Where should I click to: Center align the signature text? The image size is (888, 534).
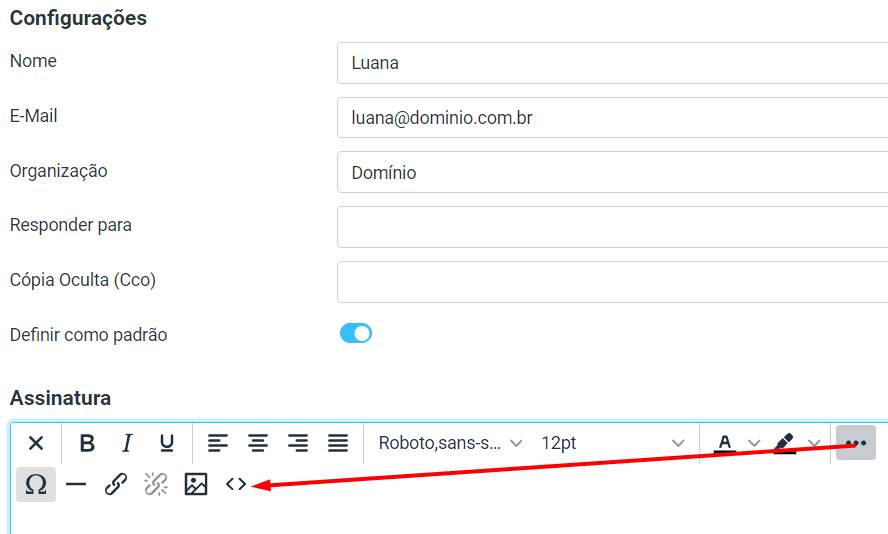[258, 443]
